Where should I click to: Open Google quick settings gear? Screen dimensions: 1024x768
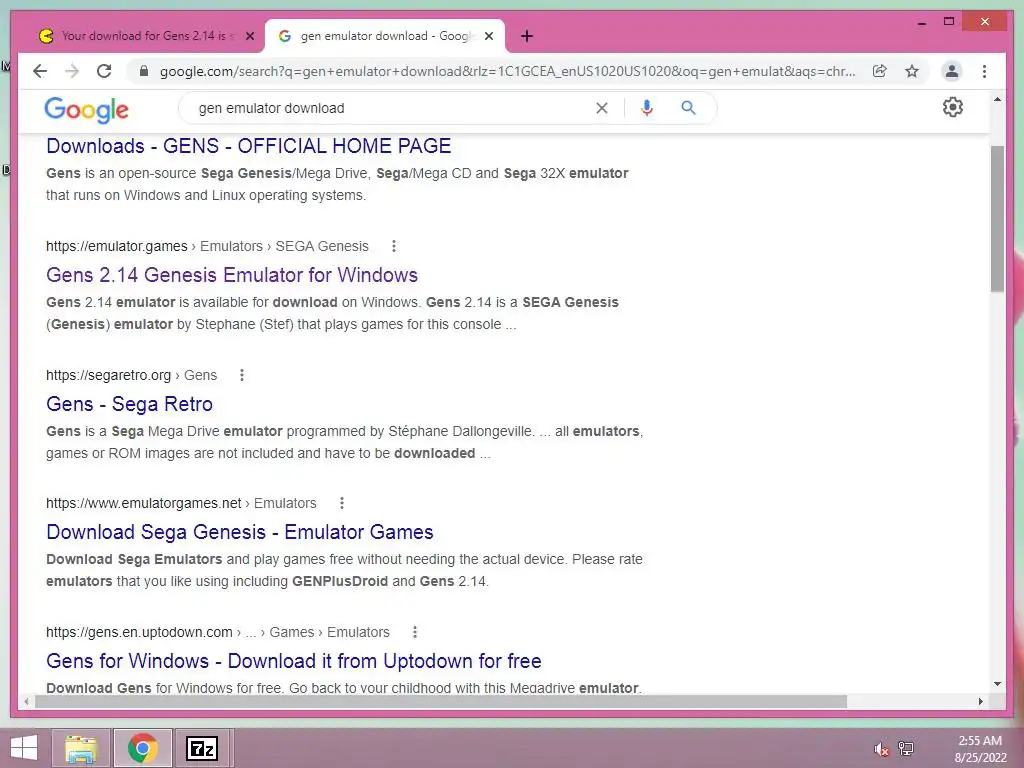point(953,107)
